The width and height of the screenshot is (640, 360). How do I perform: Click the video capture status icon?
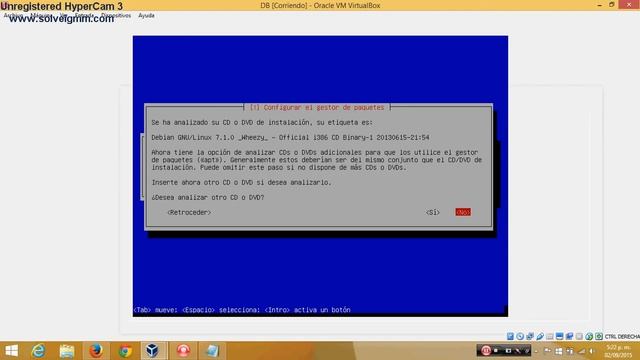tap(569, 336)
